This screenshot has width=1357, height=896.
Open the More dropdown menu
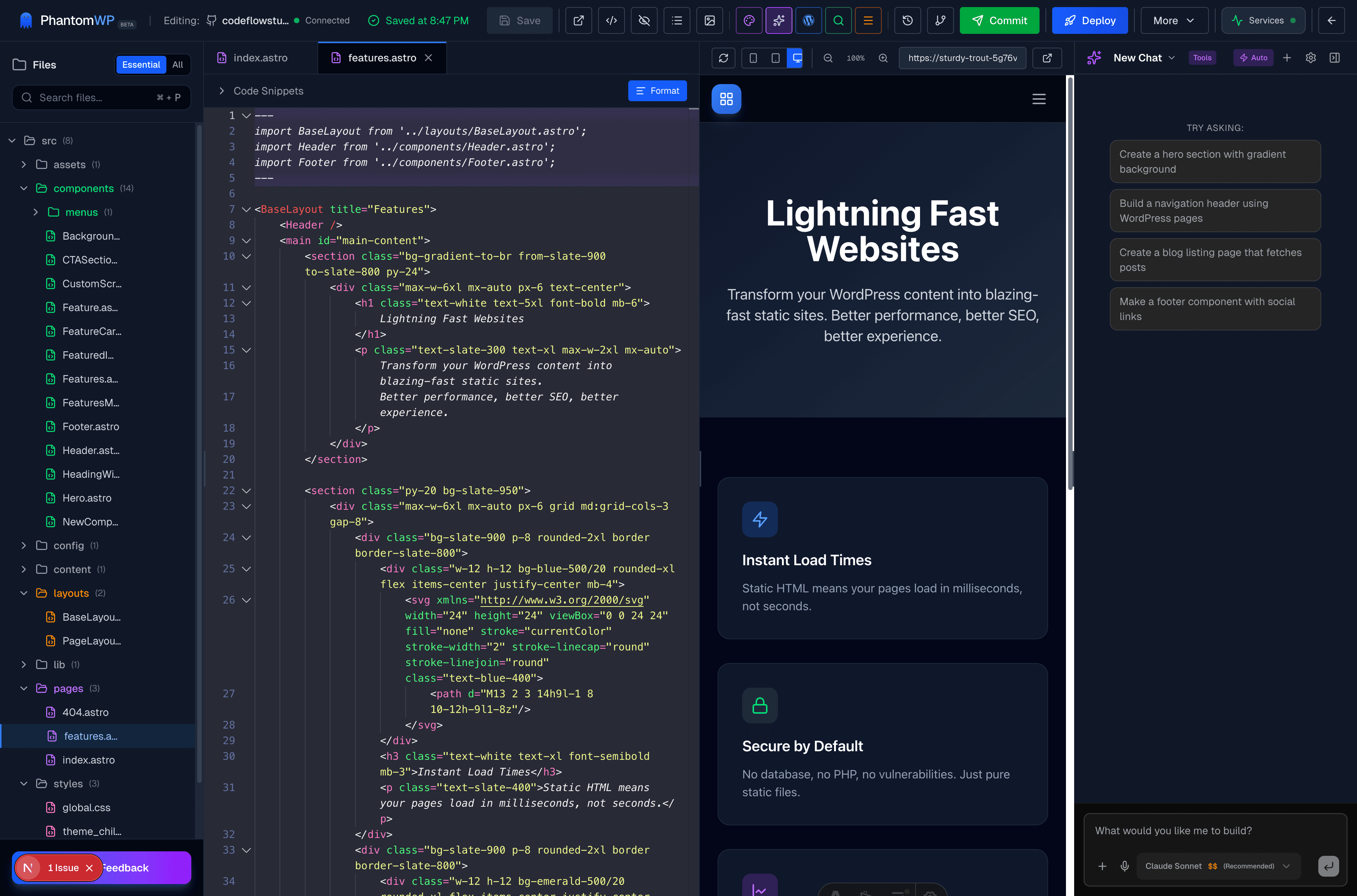pos(1174,20)
